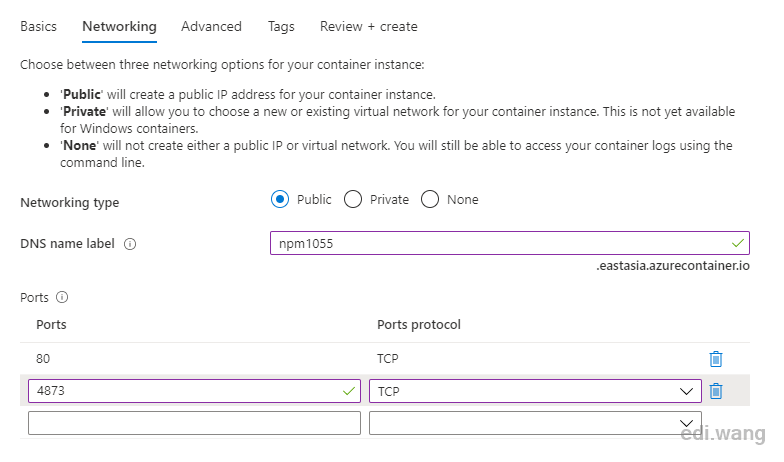784x462 pixels.
Task: Edit the 4873 port field
Action: pos(194,391)
